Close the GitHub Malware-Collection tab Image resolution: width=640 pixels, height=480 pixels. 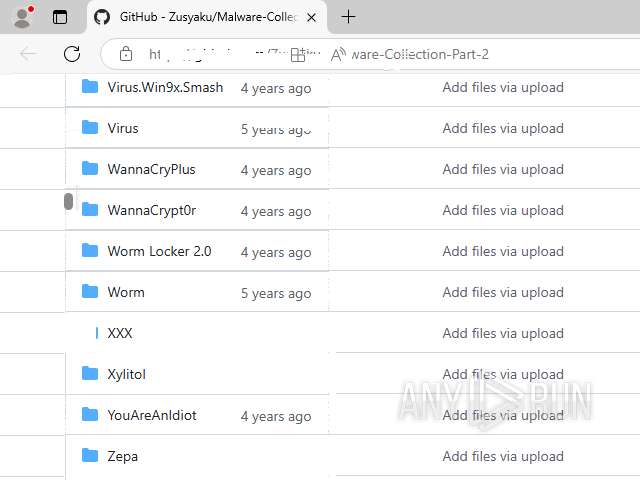(311, 18)
